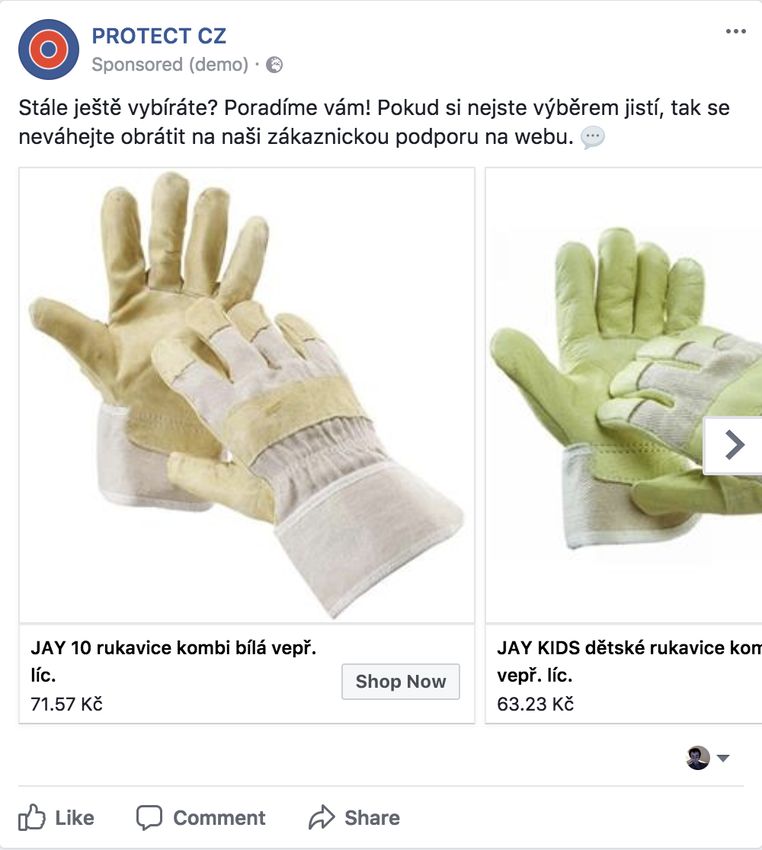Click the Share label text
This screenshot has width=762, height=850.
click(372, 817)
